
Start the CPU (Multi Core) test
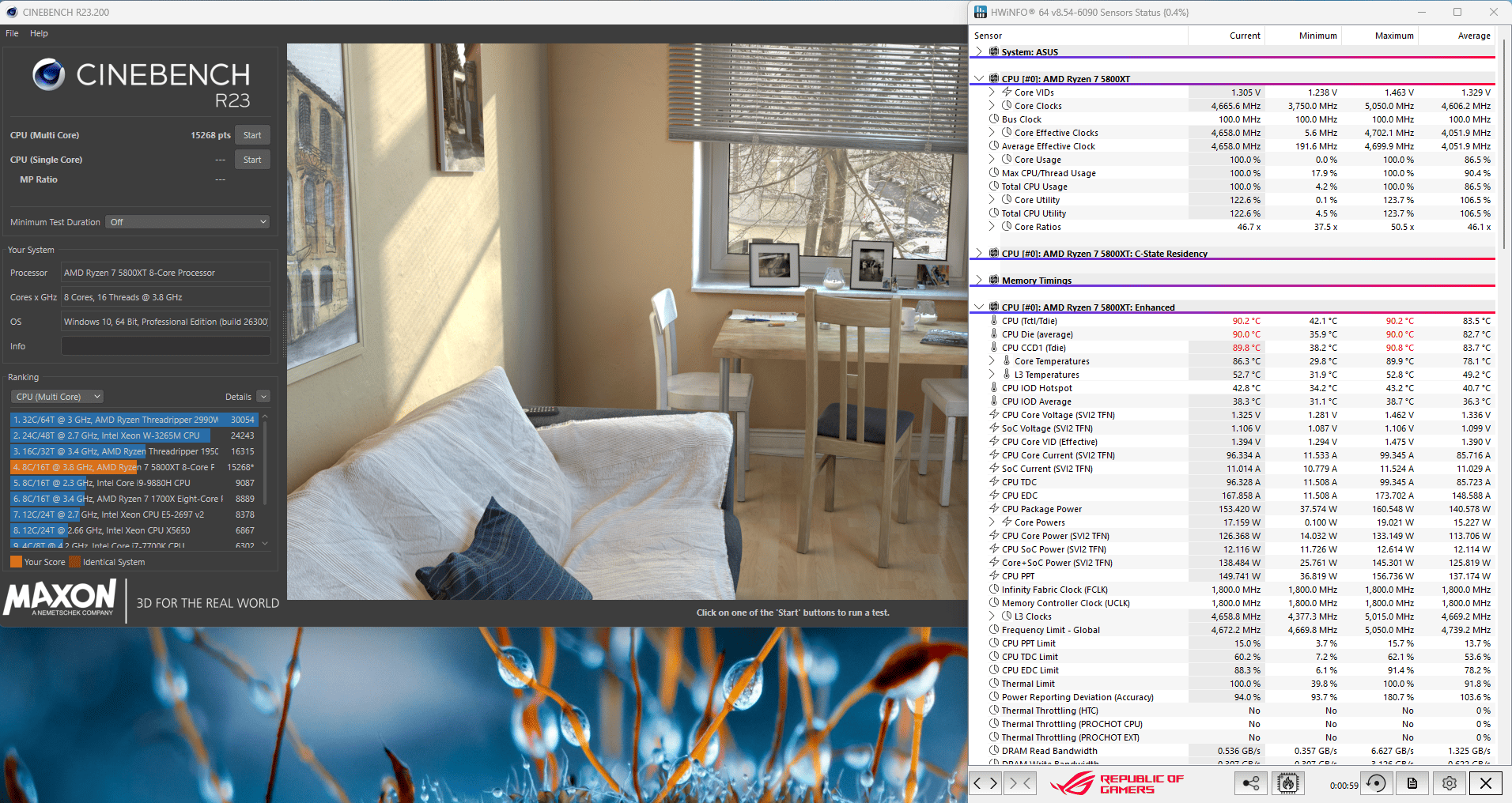coord(252,135)
